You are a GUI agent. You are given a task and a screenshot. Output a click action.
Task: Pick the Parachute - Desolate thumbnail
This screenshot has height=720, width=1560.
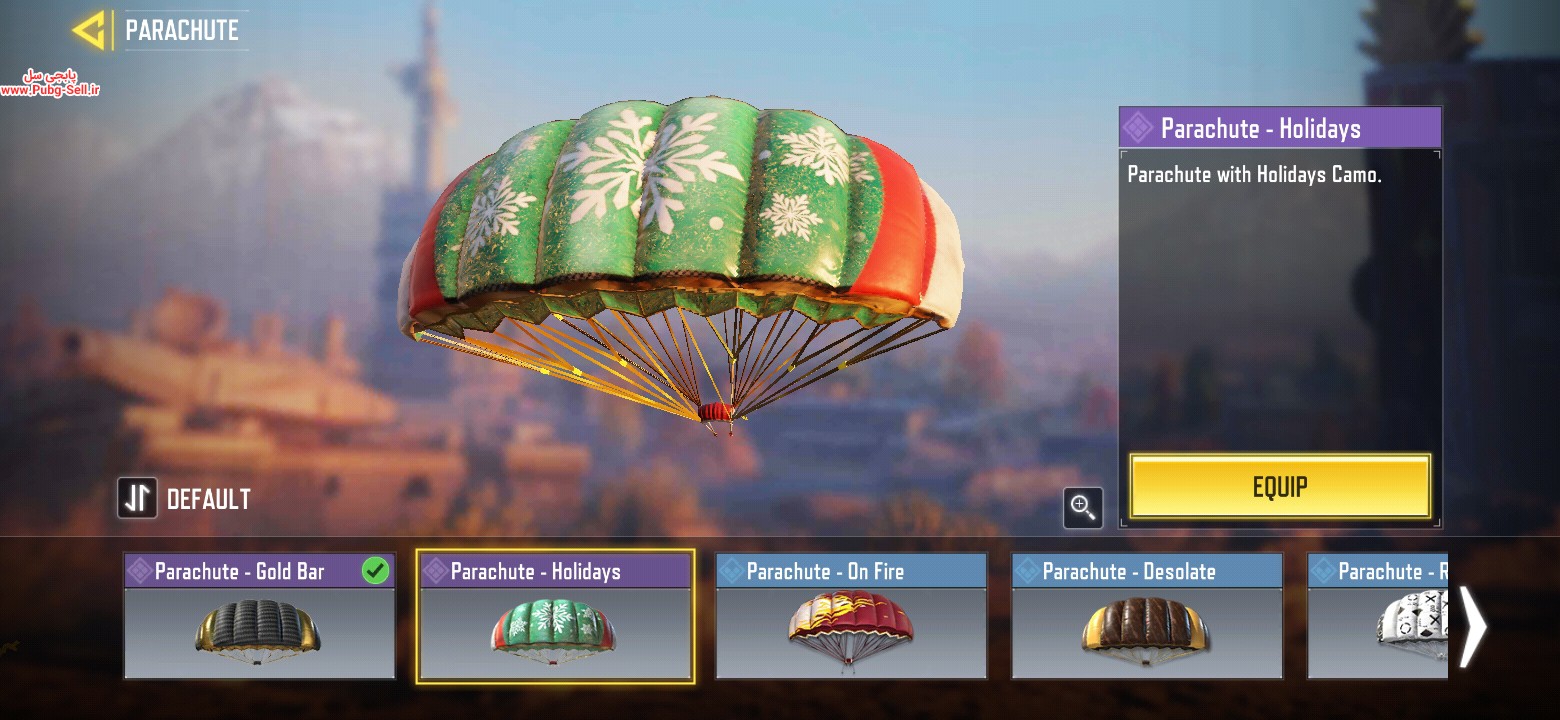[1147, 616]
